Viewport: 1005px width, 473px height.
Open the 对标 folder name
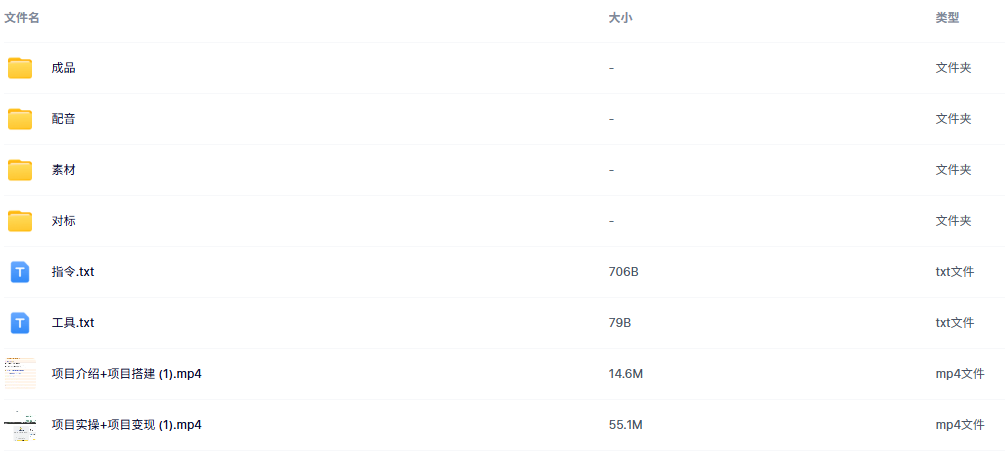[x=64, y=221]
